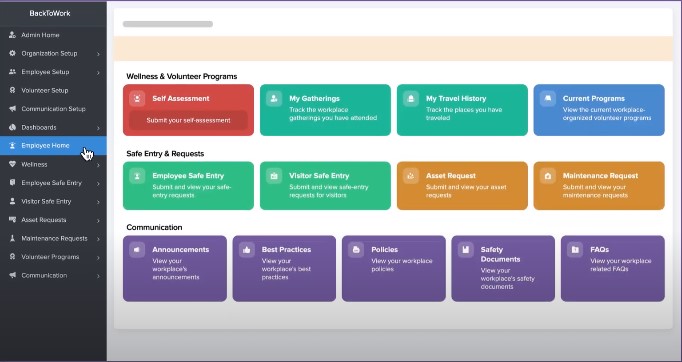The width and height of the screenshot is (682, 362).
Task: Click the Best Practices thumbs-up icon
Action: [247, 250]
